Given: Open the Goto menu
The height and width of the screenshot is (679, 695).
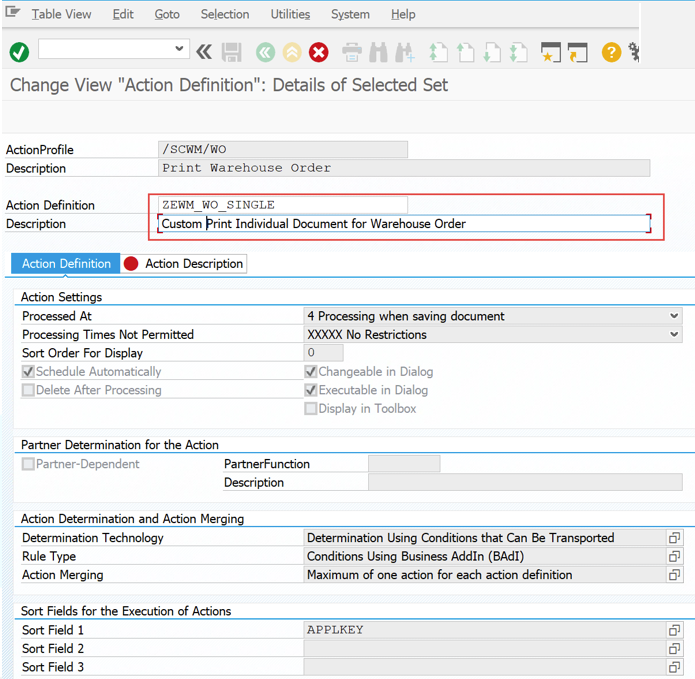Looking at the screenshot, I should [x=167, y=14].
